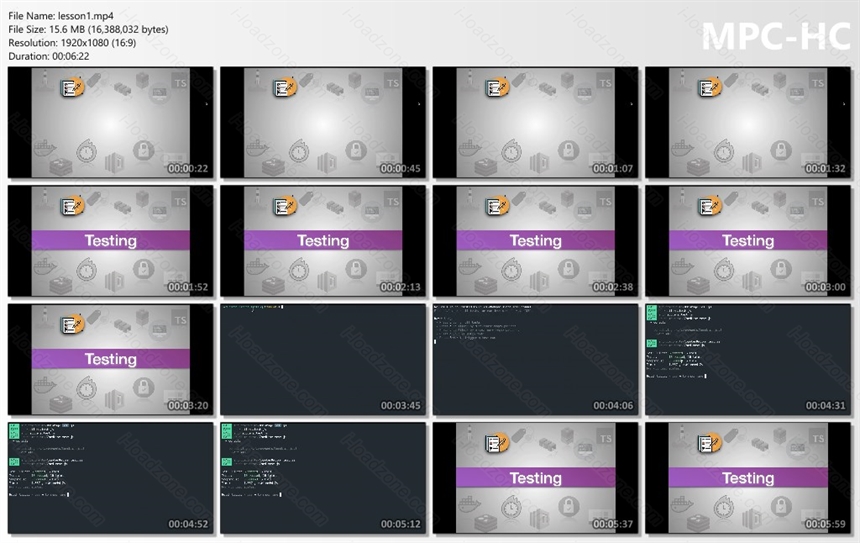Open the thumbnail stamped 00:00:45
Screen dimensions: 860x543
323,122
